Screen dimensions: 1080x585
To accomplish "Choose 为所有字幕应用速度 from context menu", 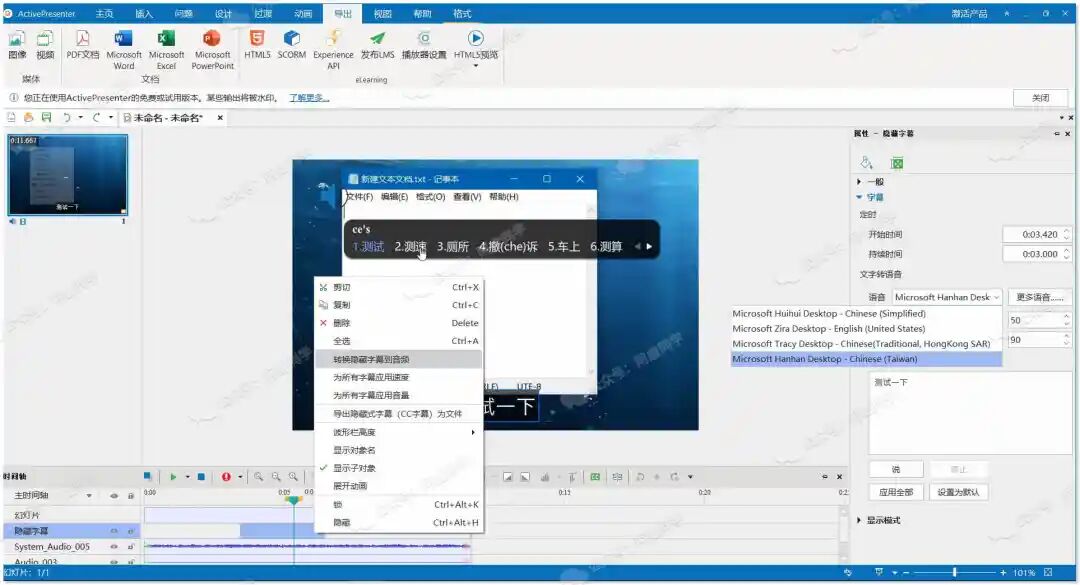I will tap(399, 378).
